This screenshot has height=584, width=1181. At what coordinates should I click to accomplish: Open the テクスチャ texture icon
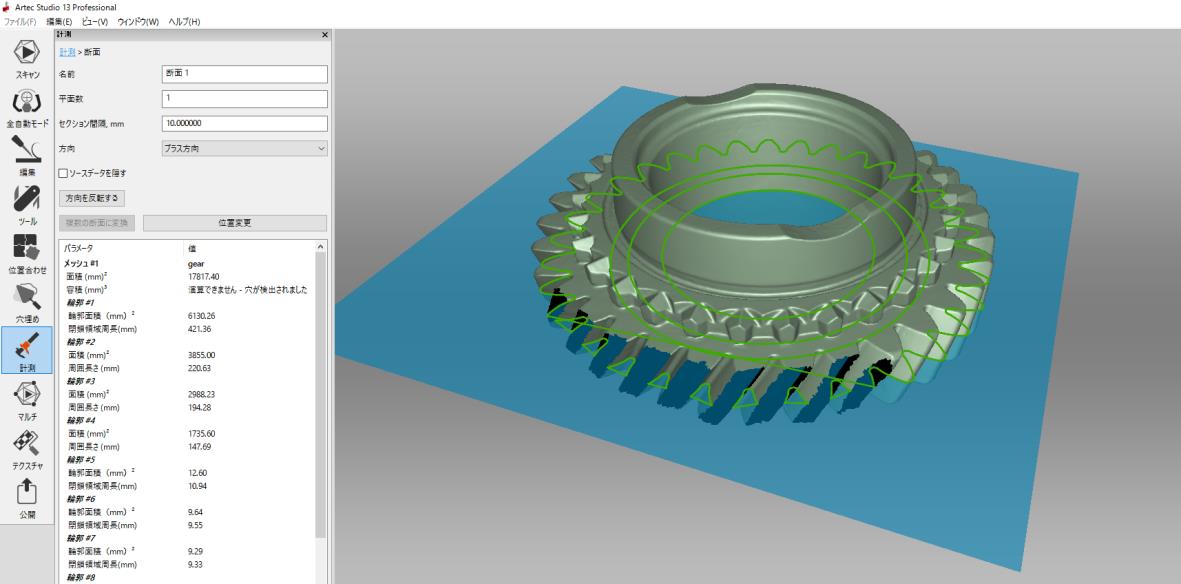pos(27,448)
